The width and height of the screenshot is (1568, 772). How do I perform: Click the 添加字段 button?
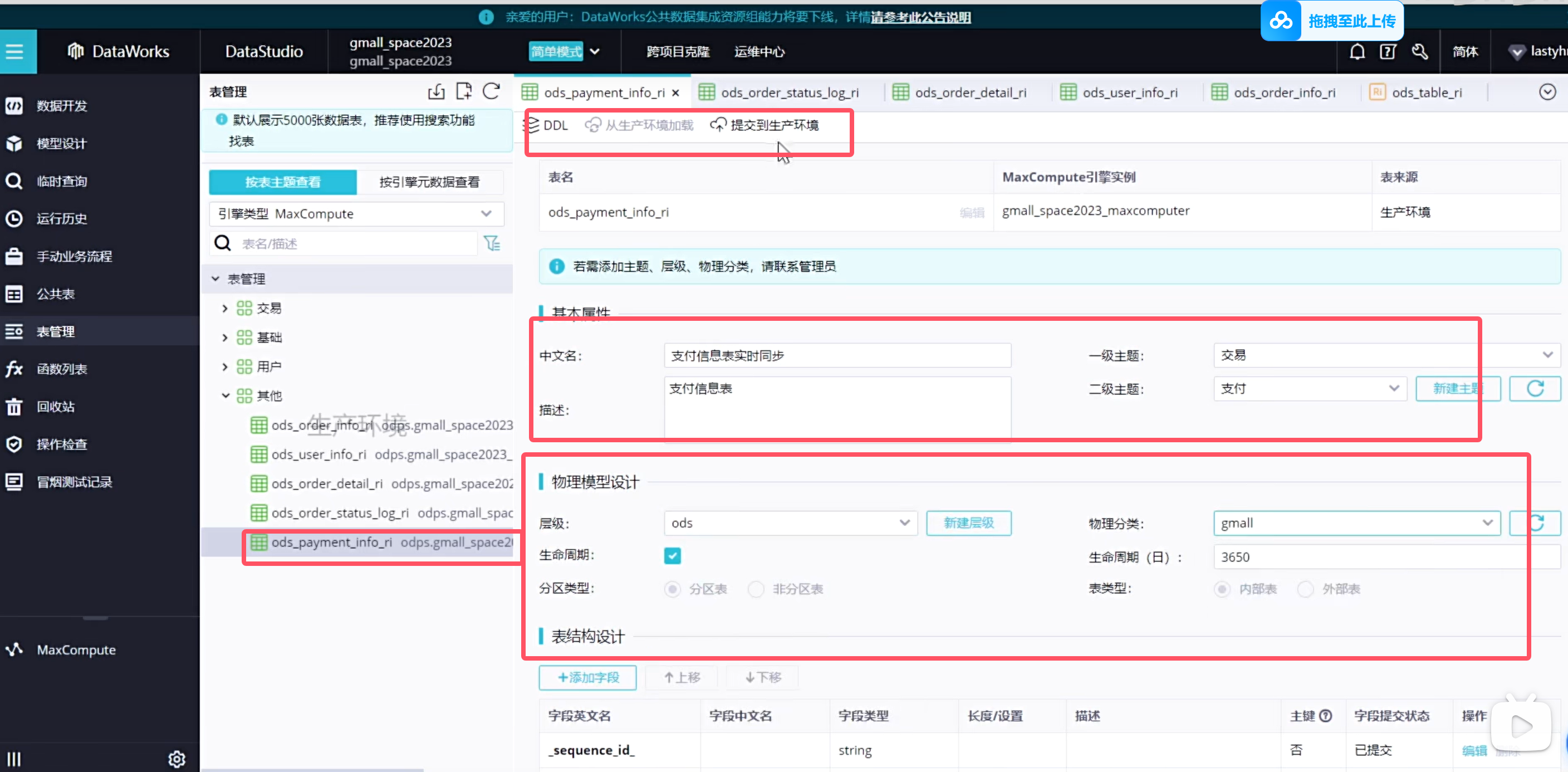(587, 677)
